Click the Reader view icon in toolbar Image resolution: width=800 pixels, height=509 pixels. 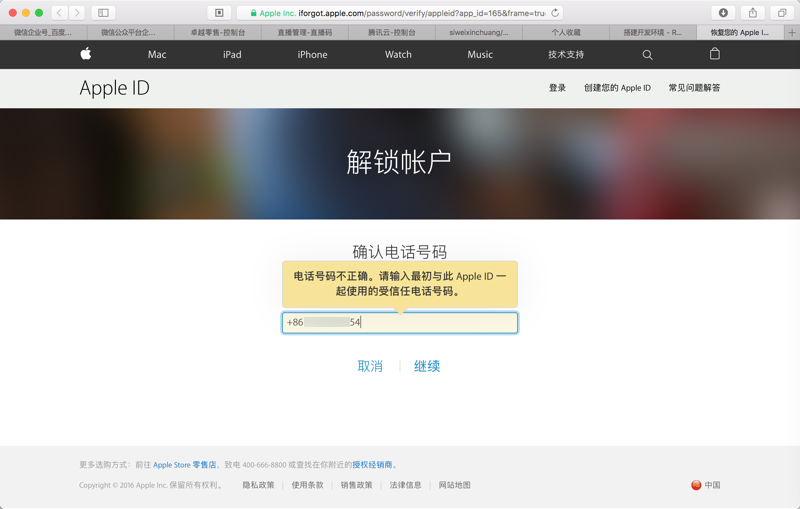219,13
